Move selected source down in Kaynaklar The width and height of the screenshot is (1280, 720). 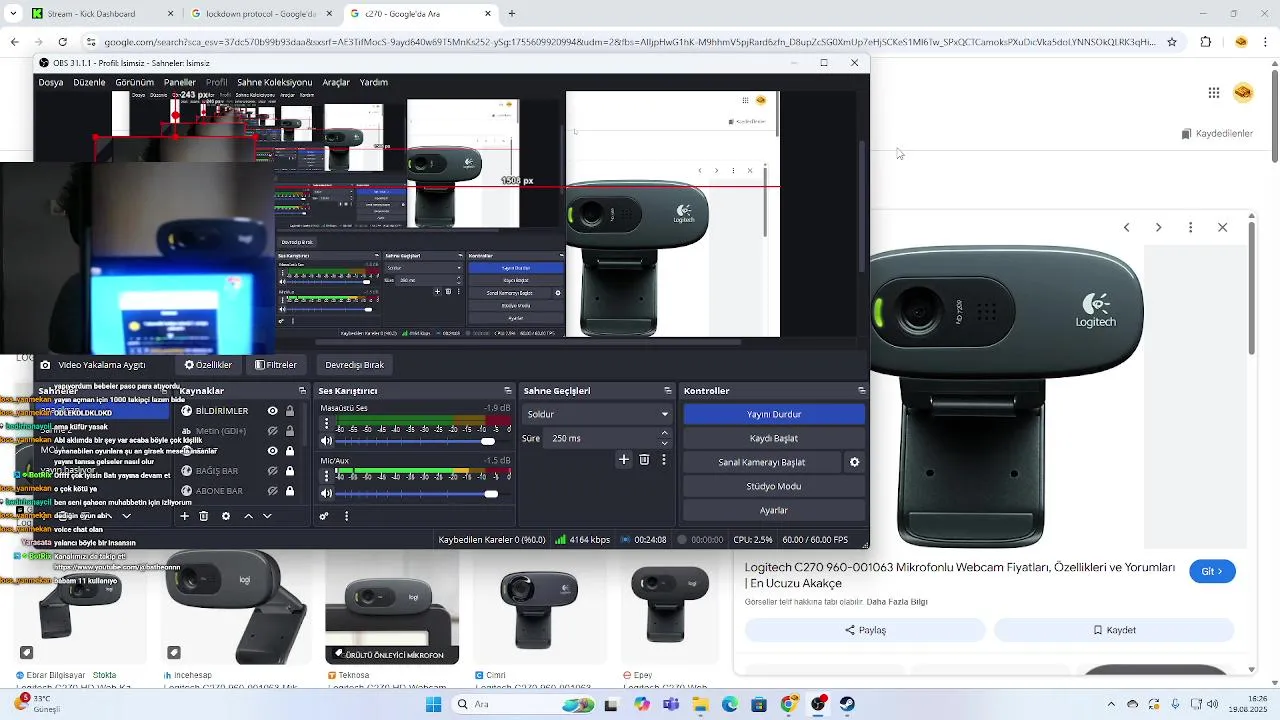(267, 516)
